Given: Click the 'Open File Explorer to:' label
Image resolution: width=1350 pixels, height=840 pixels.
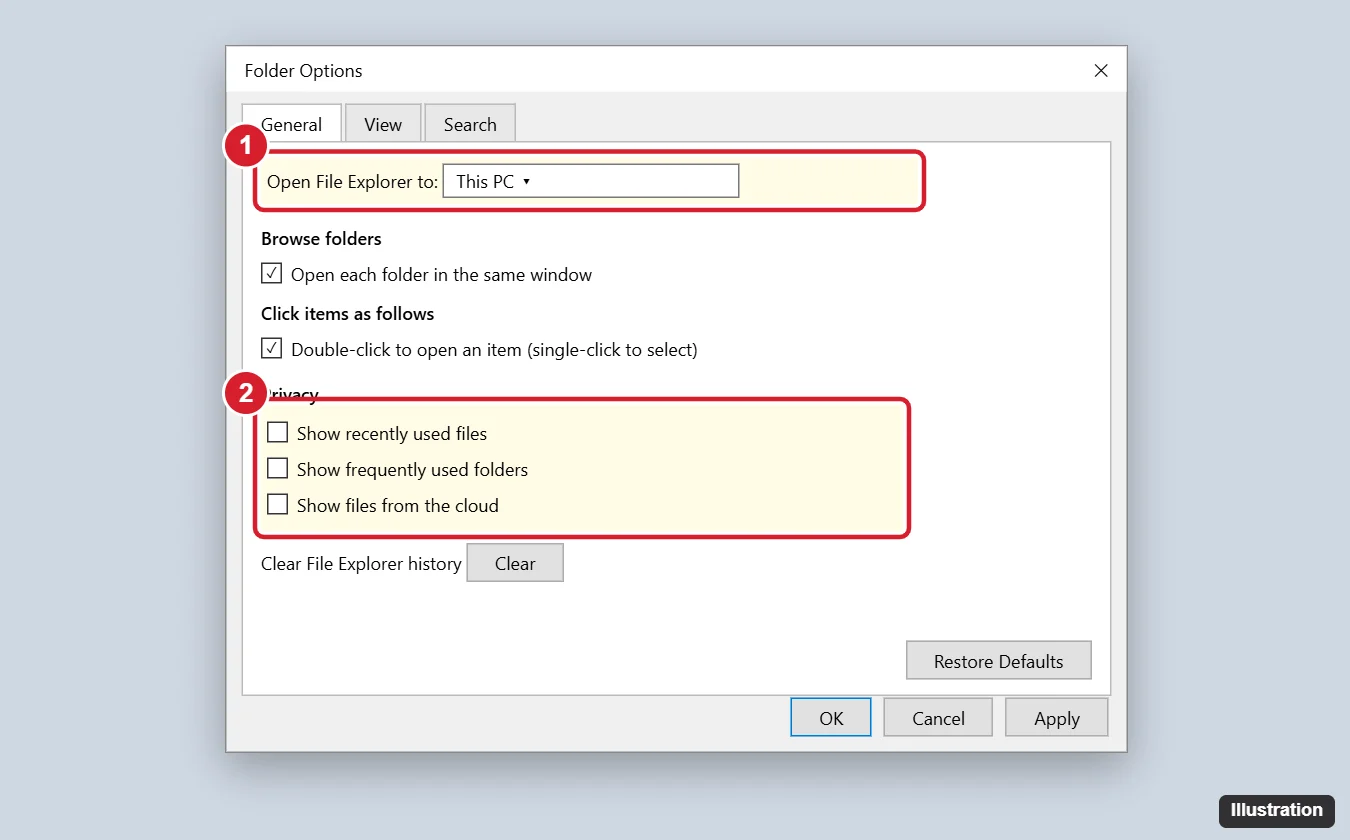Looking at the screenshot, I should 352,182.
